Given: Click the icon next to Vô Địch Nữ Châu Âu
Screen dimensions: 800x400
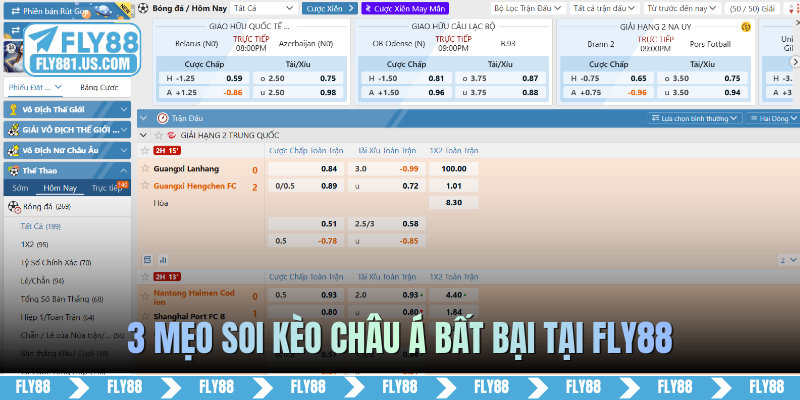Looking at the screenshot, I should pos(14,150).
